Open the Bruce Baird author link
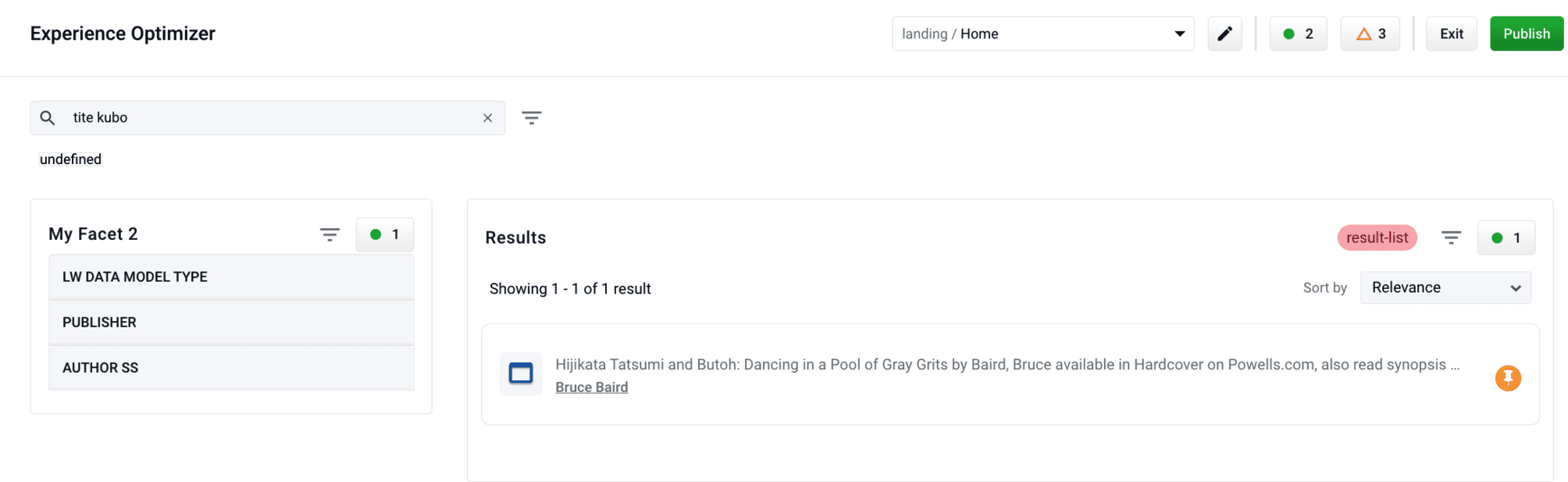This screenshot has width=1568, height=482. pyautogui.click(x=591, y=387)
